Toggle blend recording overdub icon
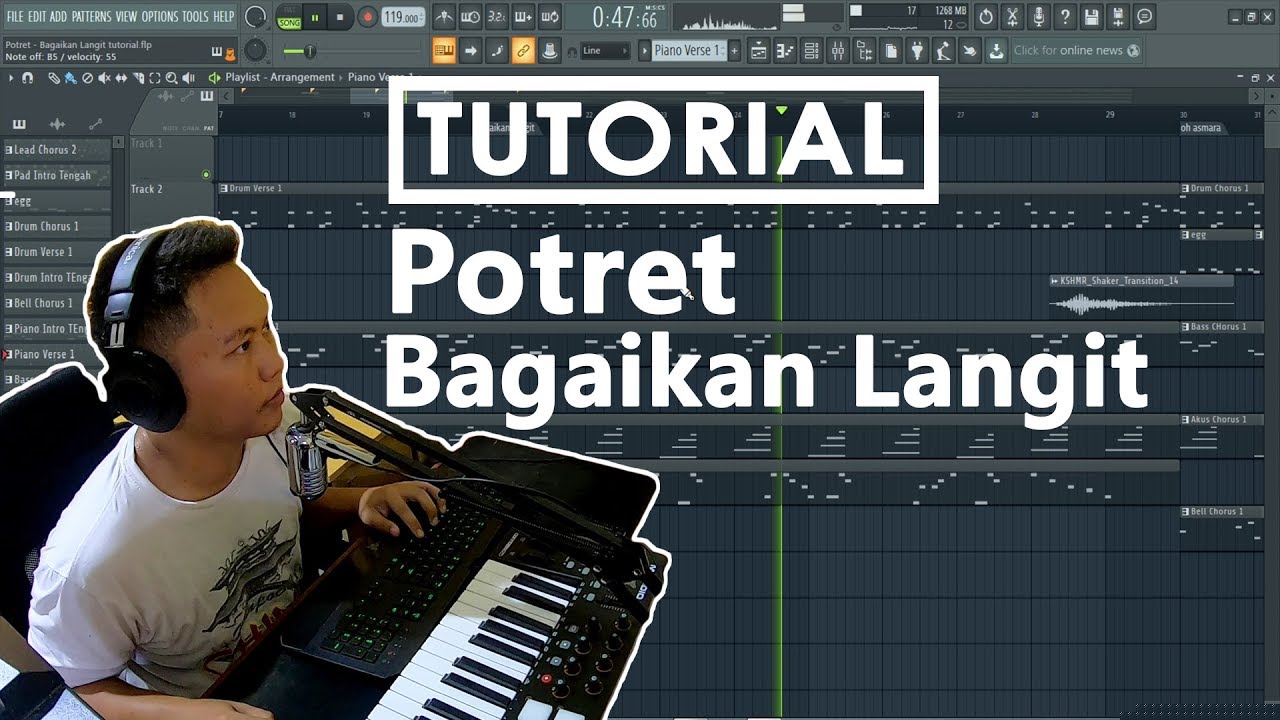Screen dimensions: 1280x720 pyautogui.click(x=522, y=17)
